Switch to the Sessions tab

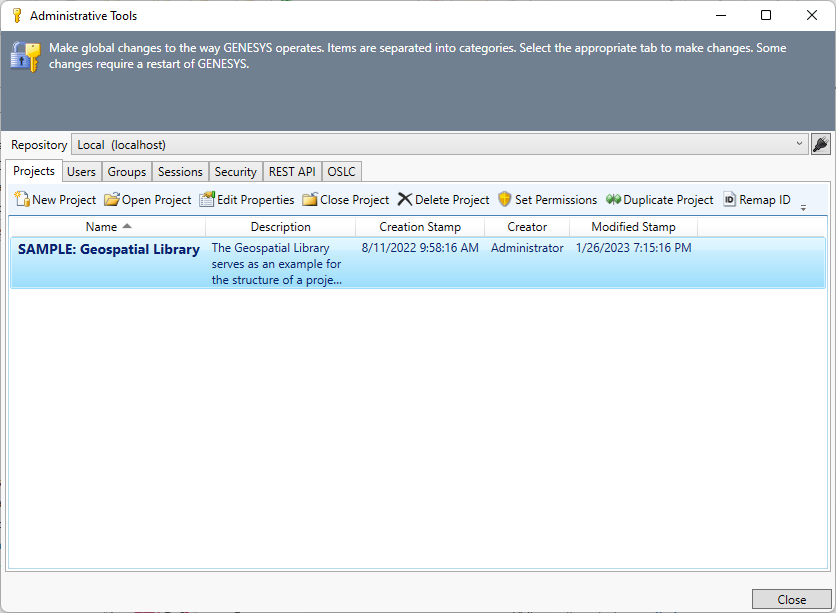click(180, 171)
